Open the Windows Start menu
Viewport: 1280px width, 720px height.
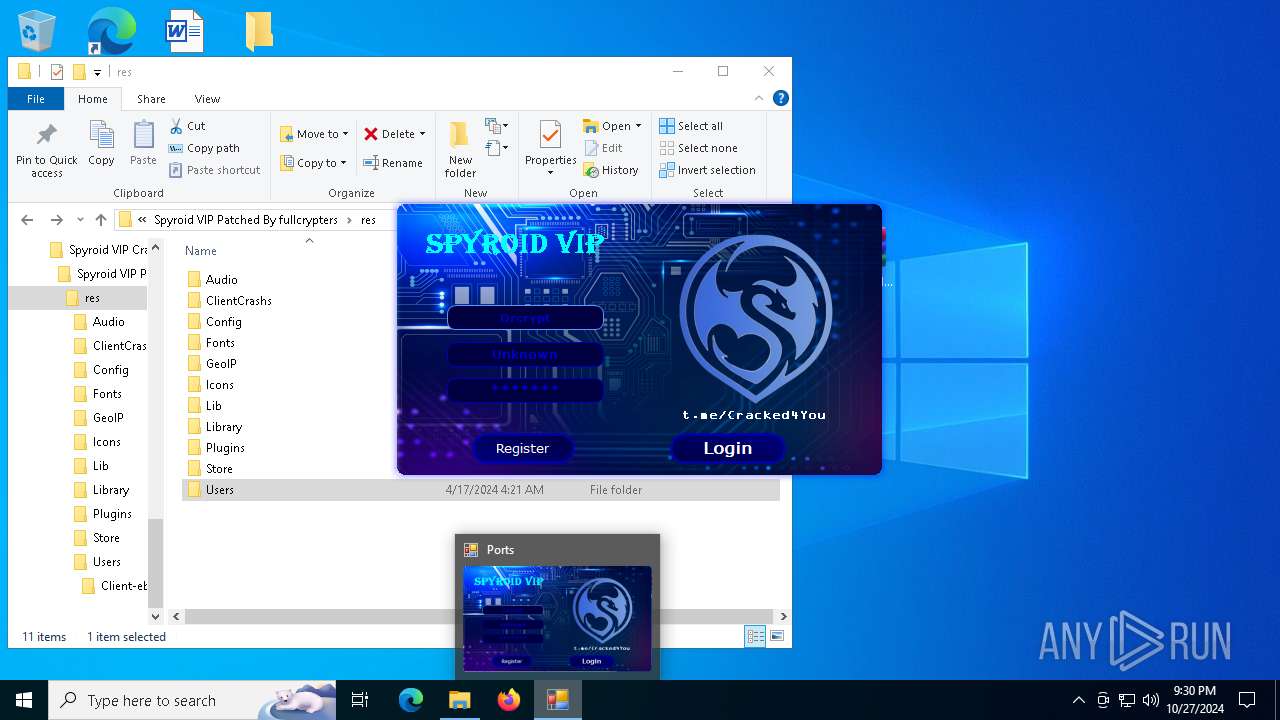coord(24,700)
